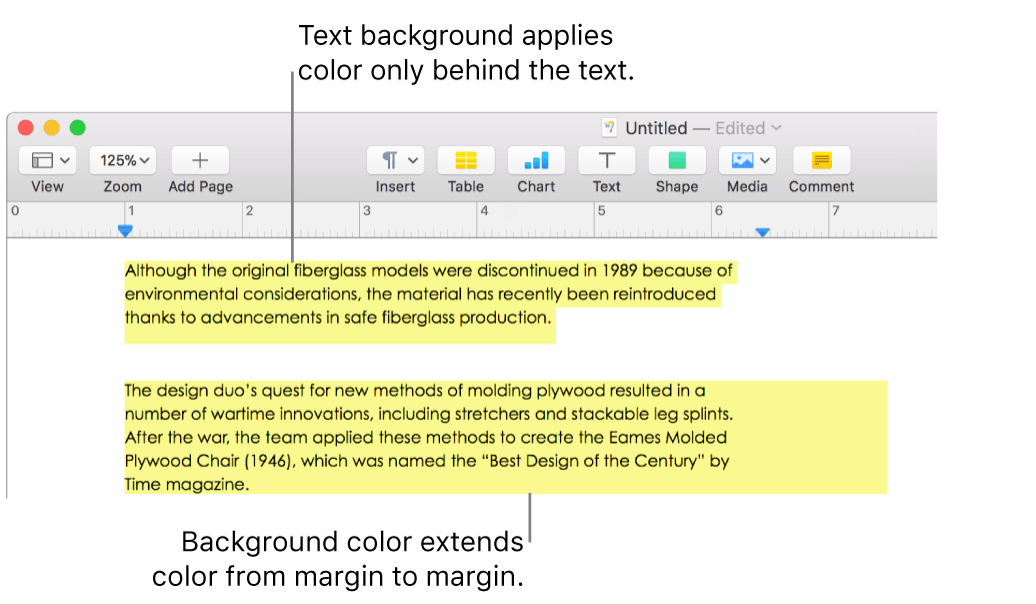Click the document proxy icon beside Untitled
The image size is (1036, 604).
point(610,128)
